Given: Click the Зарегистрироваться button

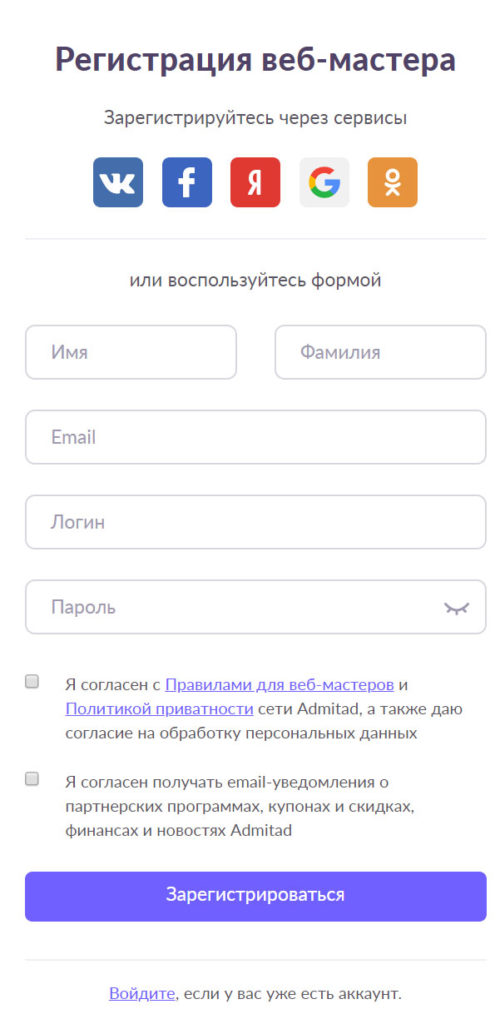Looking at the screenshot, I should [256, 896].
